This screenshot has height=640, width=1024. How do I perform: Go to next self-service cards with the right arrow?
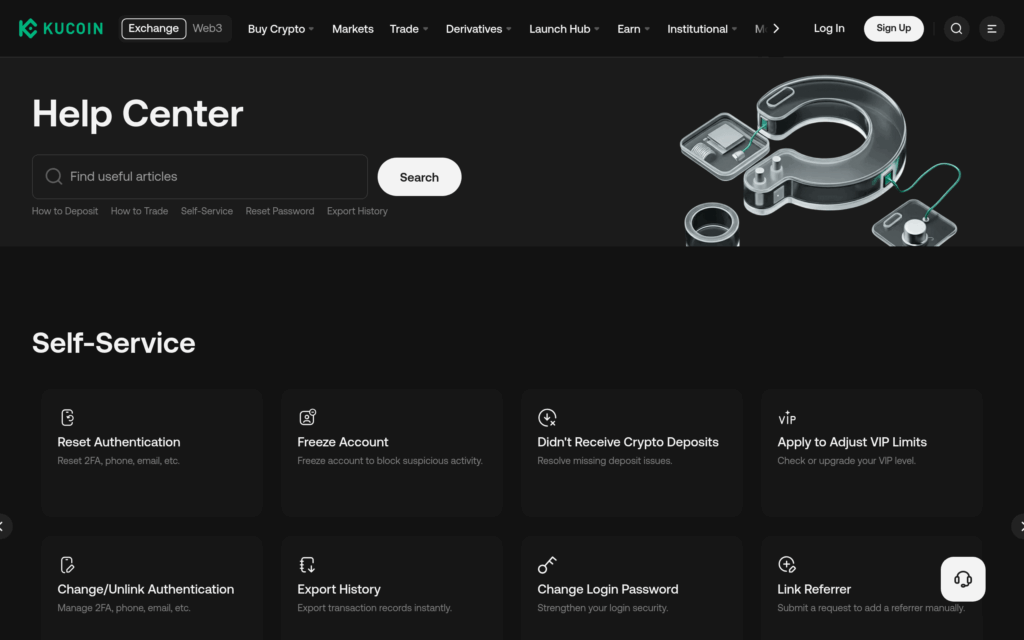1019,526
